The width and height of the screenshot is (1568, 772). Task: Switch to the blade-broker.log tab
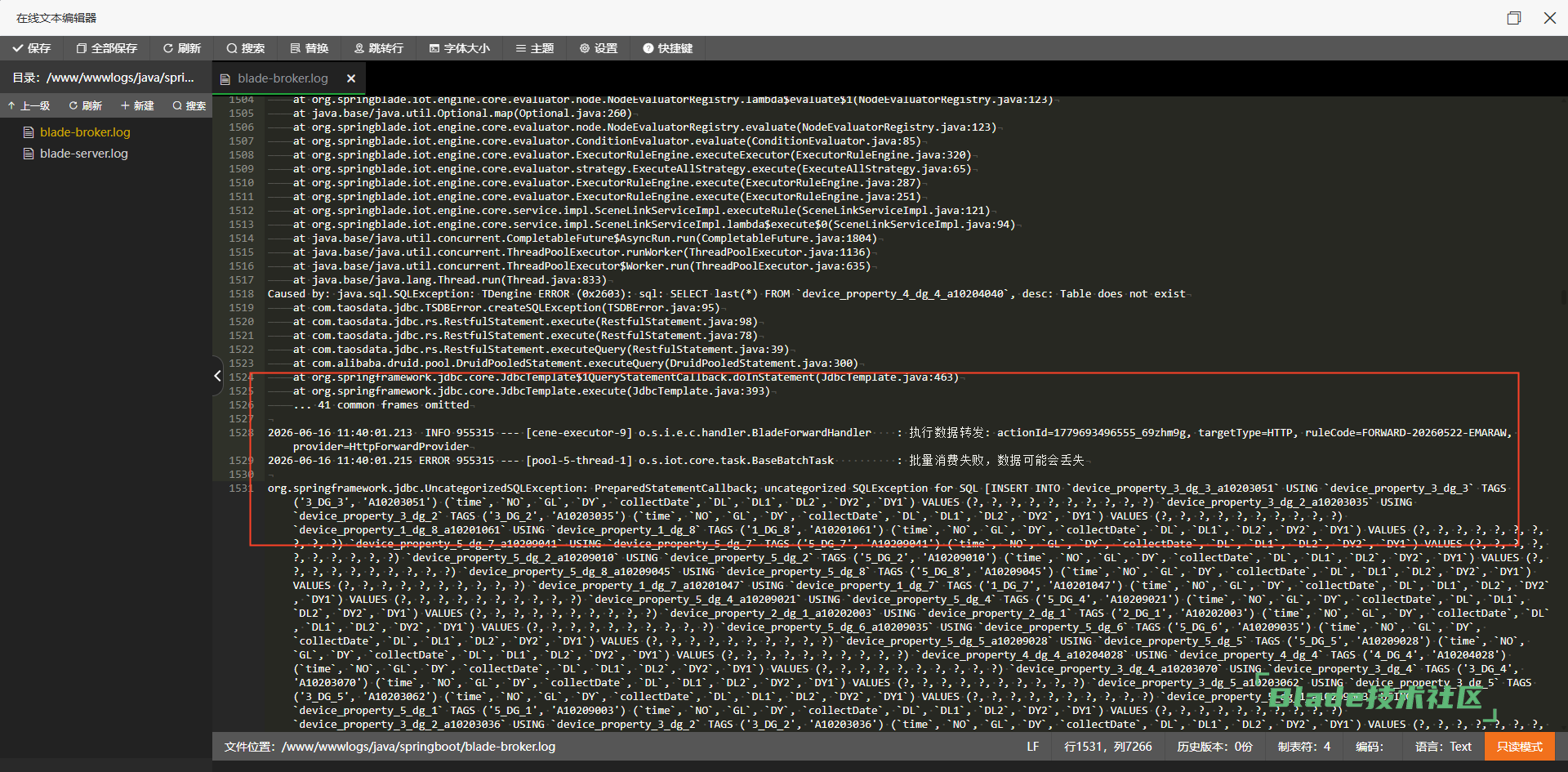pos(283,78)
